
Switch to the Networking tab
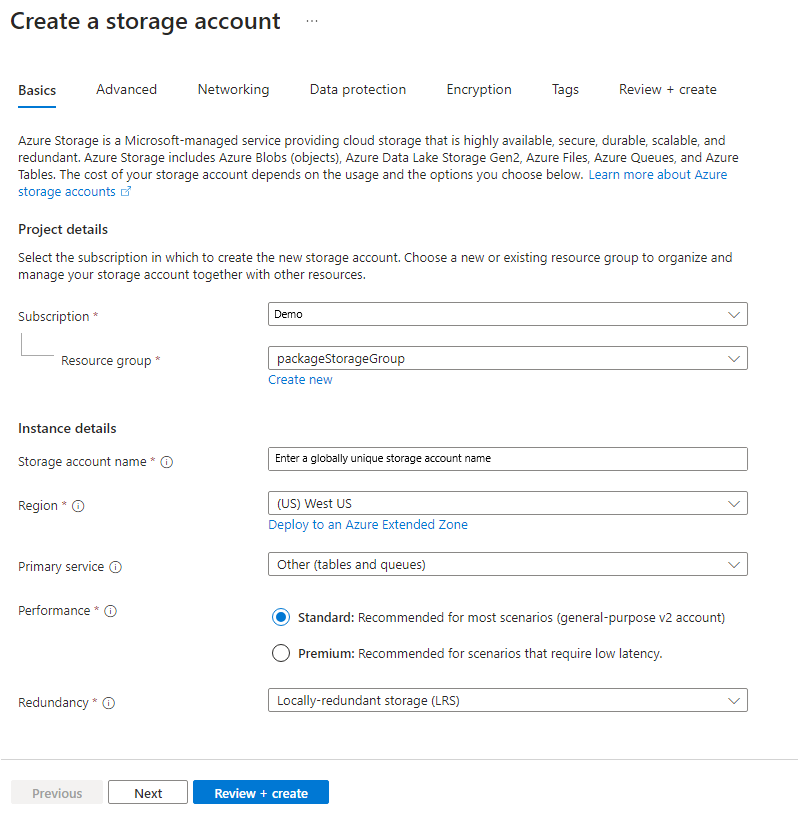(233, 89)
